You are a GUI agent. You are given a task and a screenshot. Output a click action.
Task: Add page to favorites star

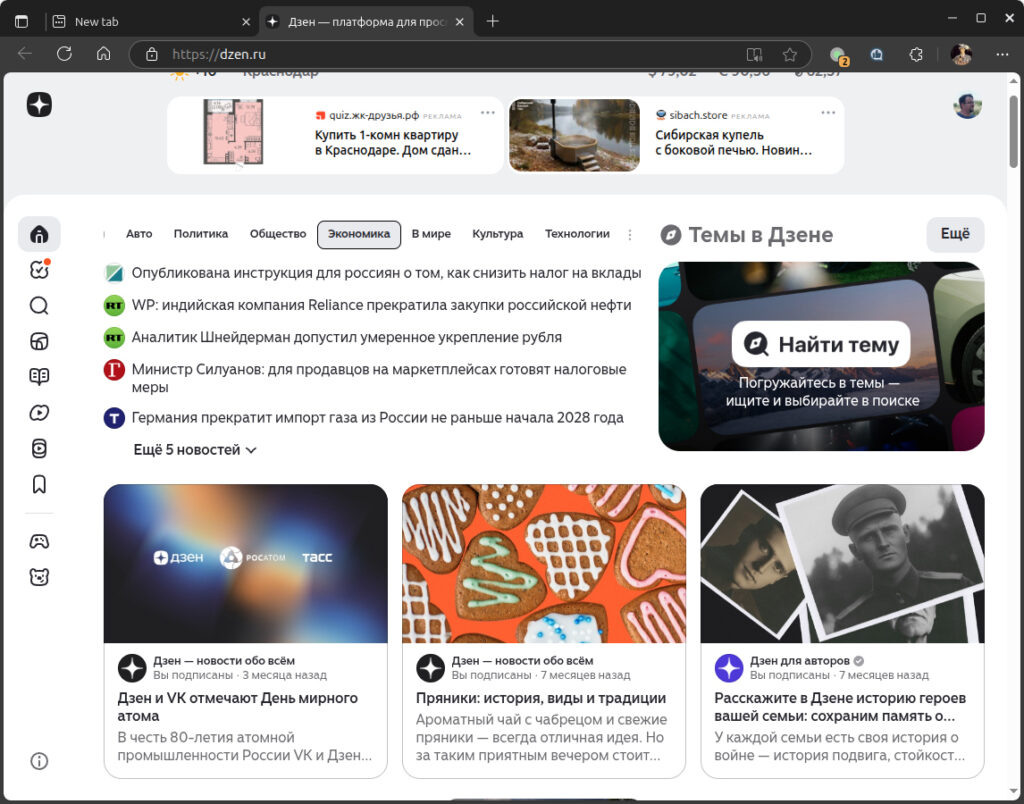(790, 54)
